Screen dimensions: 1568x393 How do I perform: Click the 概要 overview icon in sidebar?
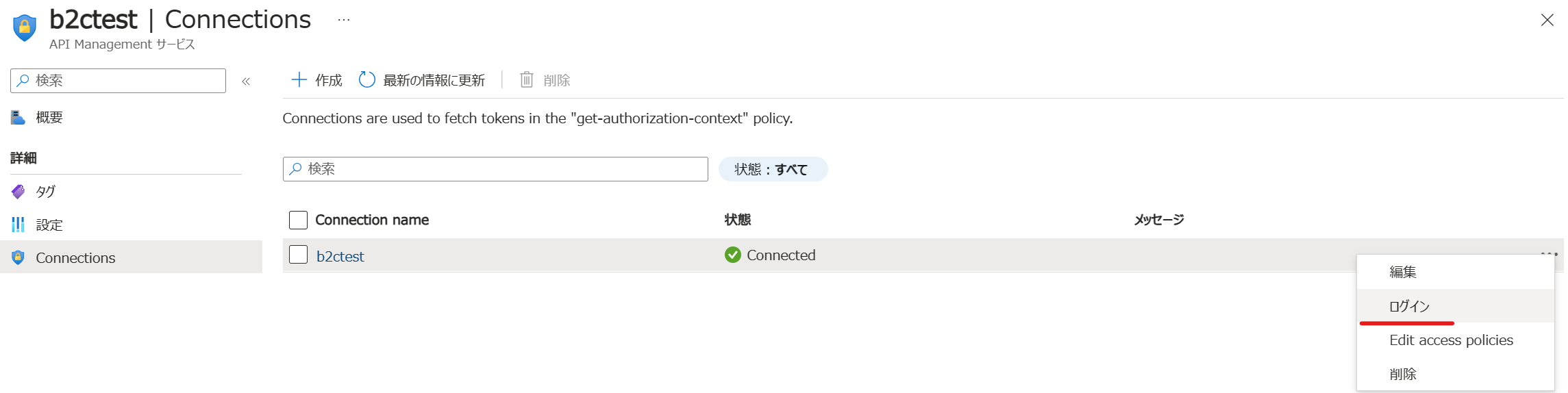18,118
